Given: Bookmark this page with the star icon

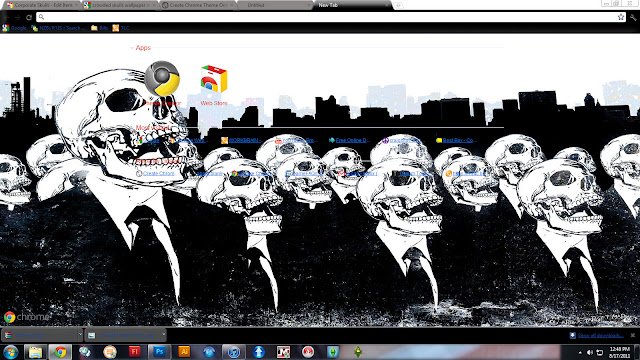Looking at the screenshot, I should click(621, 17).
